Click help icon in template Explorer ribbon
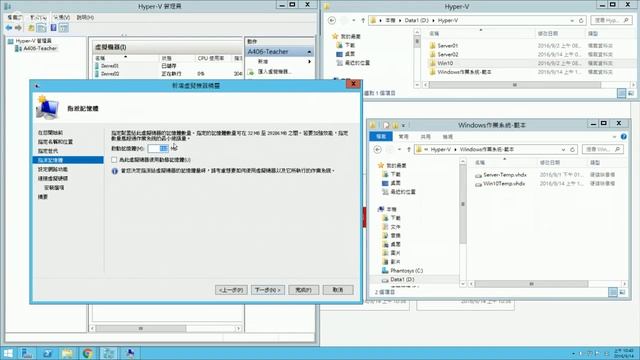 coord(624,137)
